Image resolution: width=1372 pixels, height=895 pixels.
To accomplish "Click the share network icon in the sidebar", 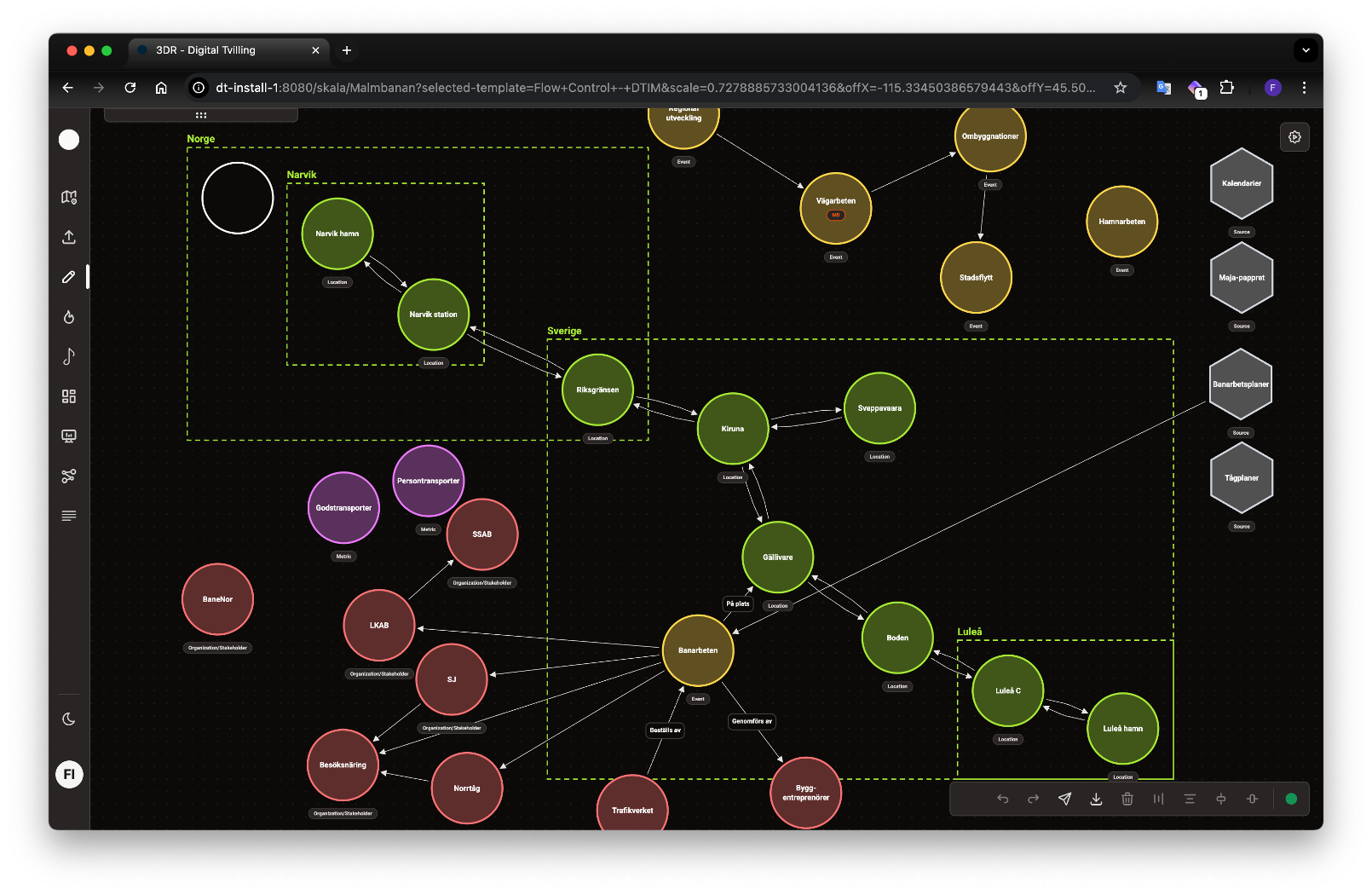I will [68, 476].
